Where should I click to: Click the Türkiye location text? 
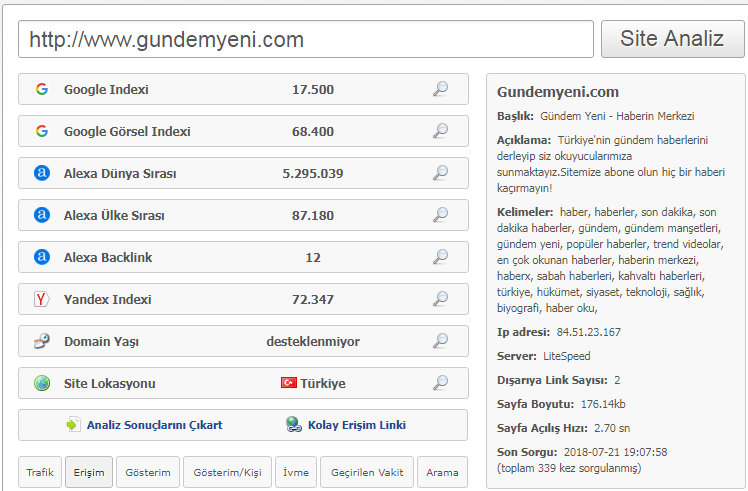(323, 383)
